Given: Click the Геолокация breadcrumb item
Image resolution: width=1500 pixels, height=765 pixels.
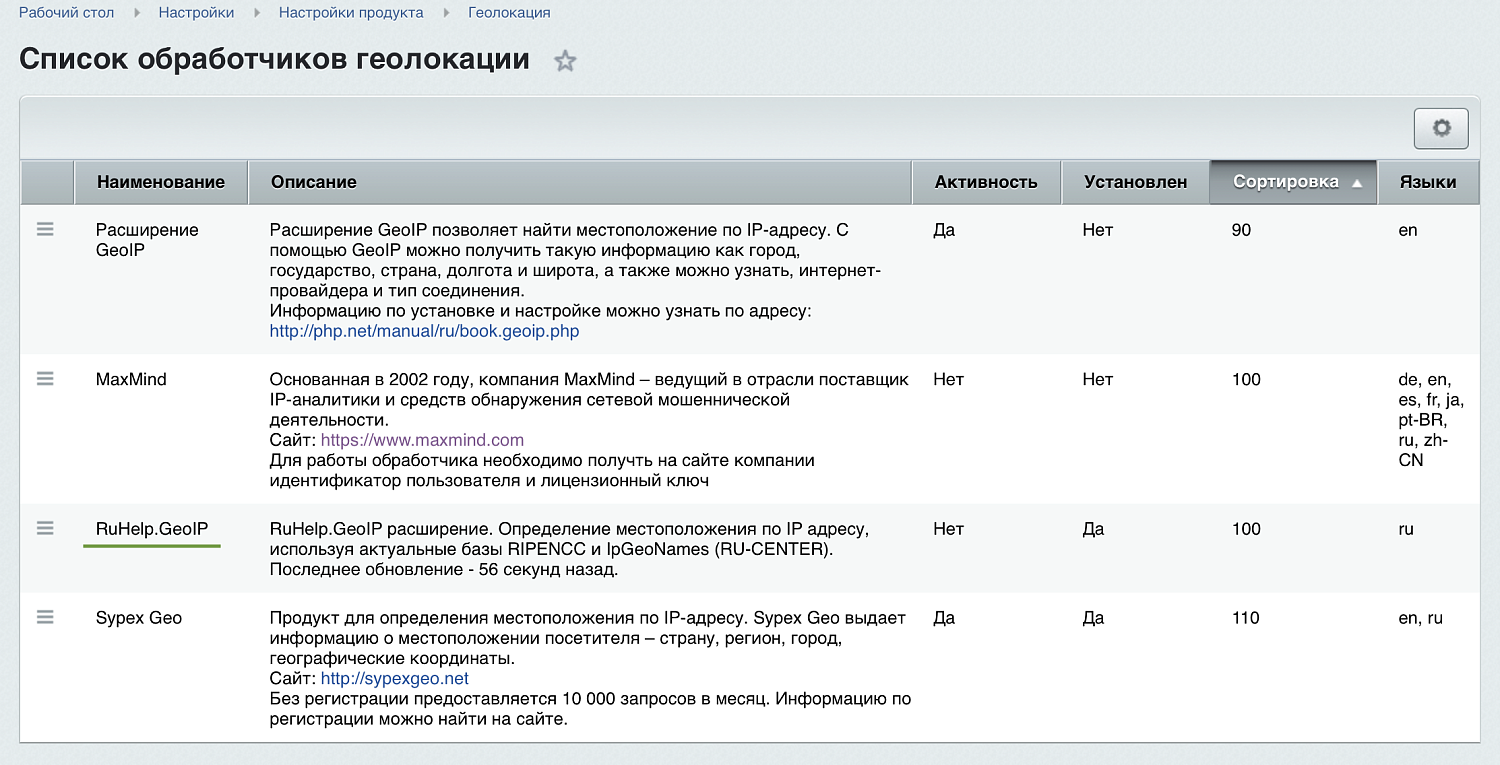Looking at the screenshot, I should pyautogui.click(x=510, y=12).
